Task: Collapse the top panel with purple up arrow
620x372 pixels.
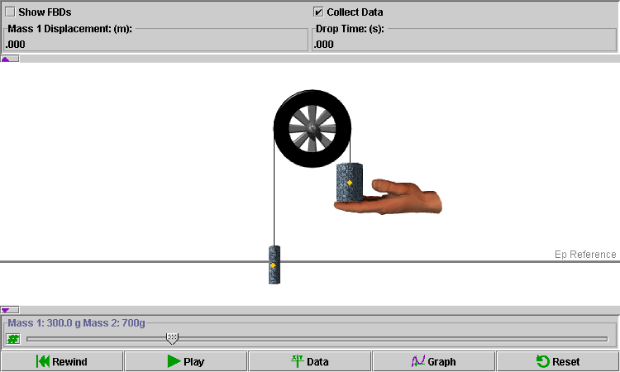Action: pos(10,59)
